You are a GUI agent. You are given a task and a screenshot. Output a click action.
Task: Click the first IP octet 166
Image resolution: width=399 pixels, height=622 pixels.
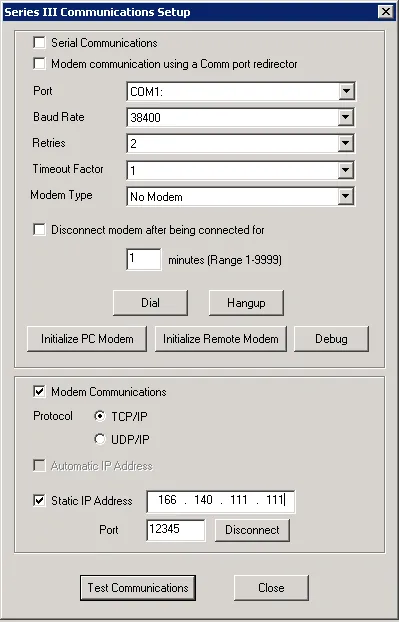167,500
